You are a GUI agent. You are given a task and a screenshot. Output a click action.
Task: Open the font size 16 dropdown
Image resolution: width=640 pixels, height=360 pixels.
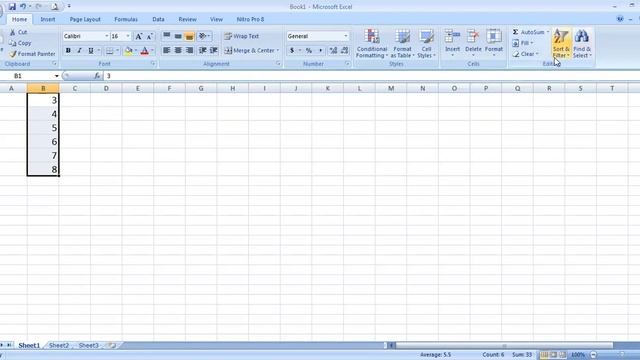click(x=128, y=36)
